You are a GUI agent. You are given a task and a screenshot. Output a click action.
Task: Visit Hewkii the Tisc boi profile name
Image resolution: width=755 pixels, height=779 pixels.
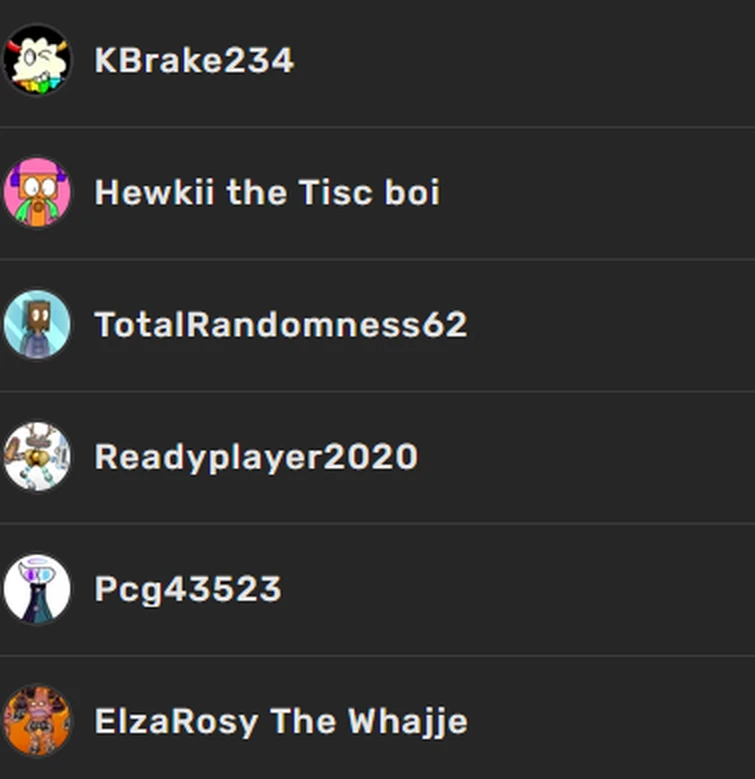point(267,192)
